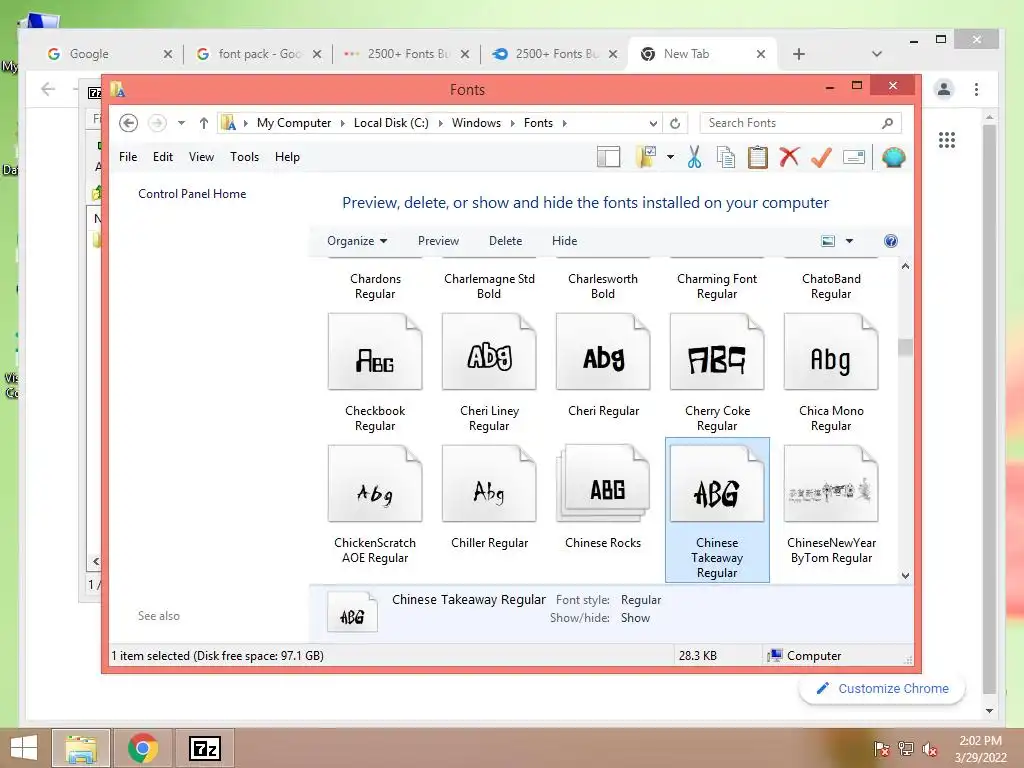Click Charlemagne Std Bold label

click(x=489, y=286)
